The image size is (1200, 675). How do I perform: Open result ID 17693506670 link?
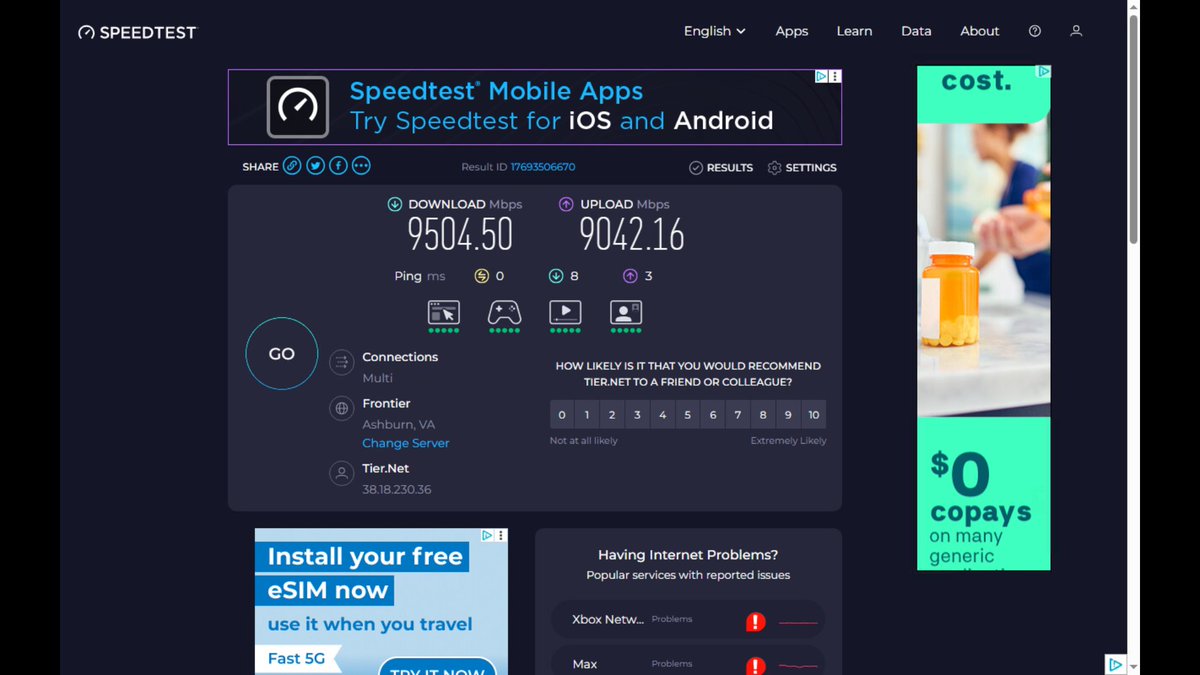tap(543, 167)
